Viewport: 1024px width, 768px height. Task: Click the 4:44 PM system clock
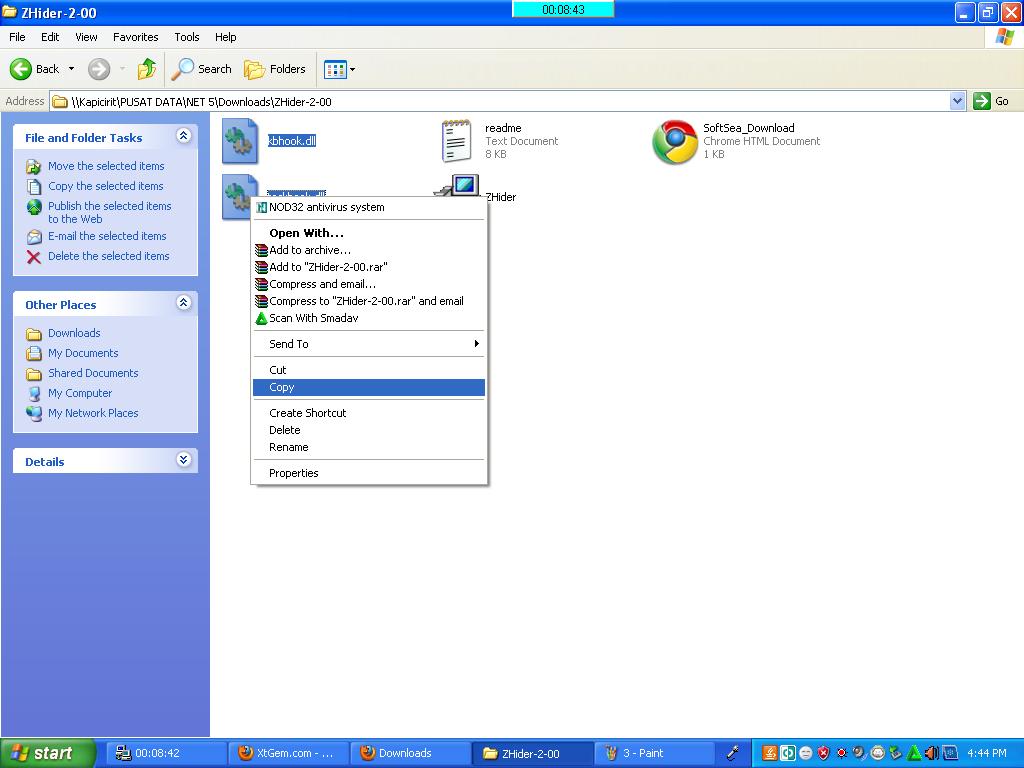coord(987,754)
